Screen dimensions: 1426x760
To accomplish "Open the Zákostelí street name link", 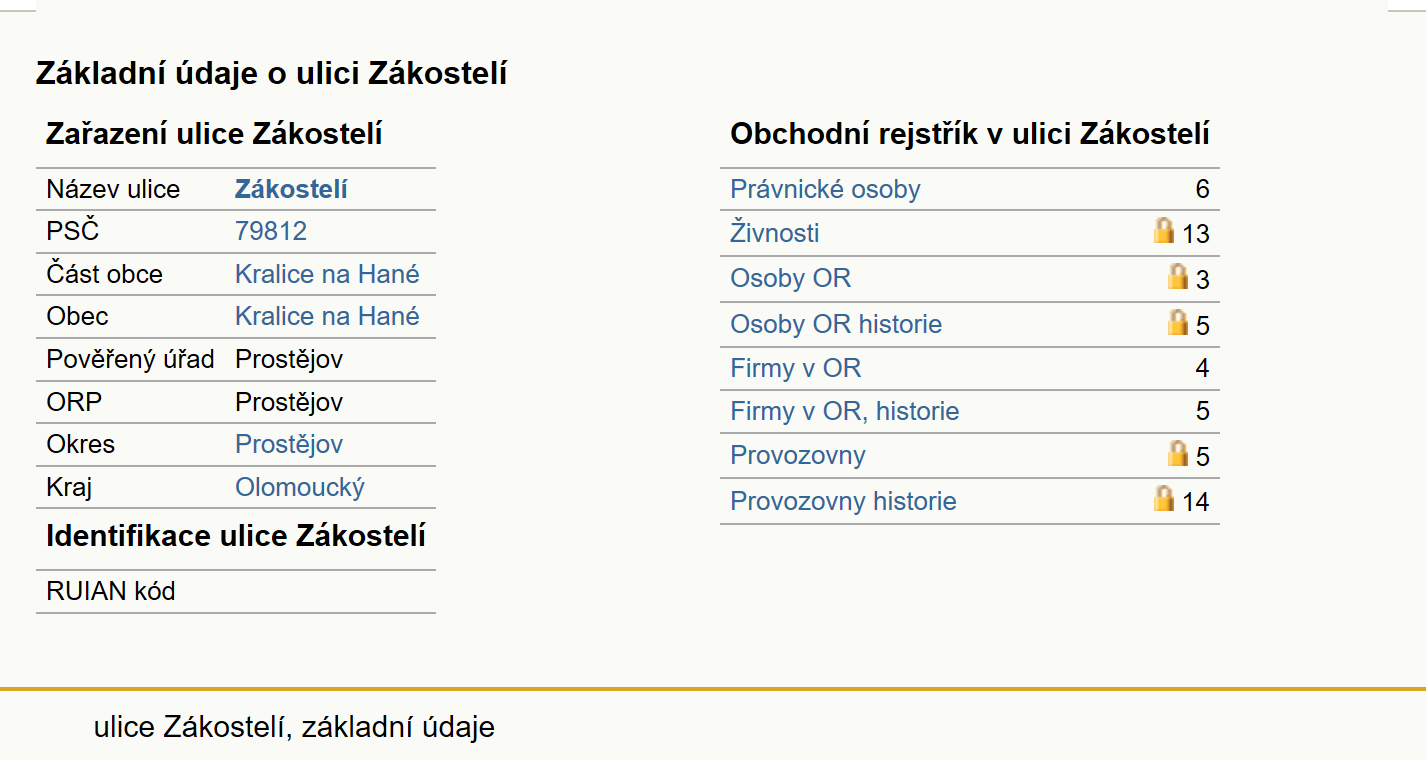I will pyautogui.click(x=291, y=189).
